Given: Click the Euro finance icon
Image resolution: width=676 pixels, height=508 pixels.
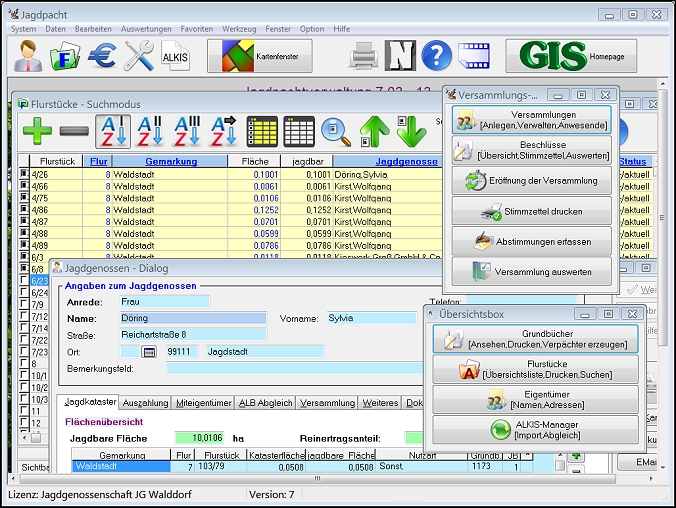Looking at the screenshot, I should pyautogui.click(x=101, y=56).
